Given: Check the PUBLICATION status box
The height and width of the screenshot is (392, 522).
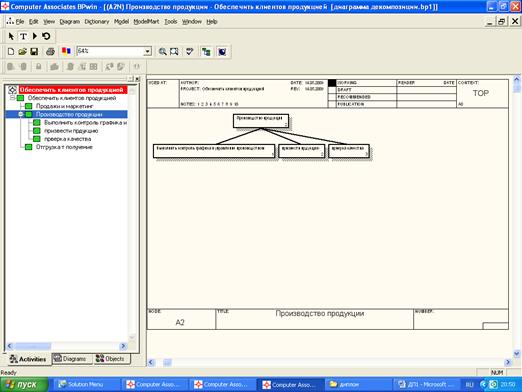Looking at the screenshot, I should tap(332, 104).
